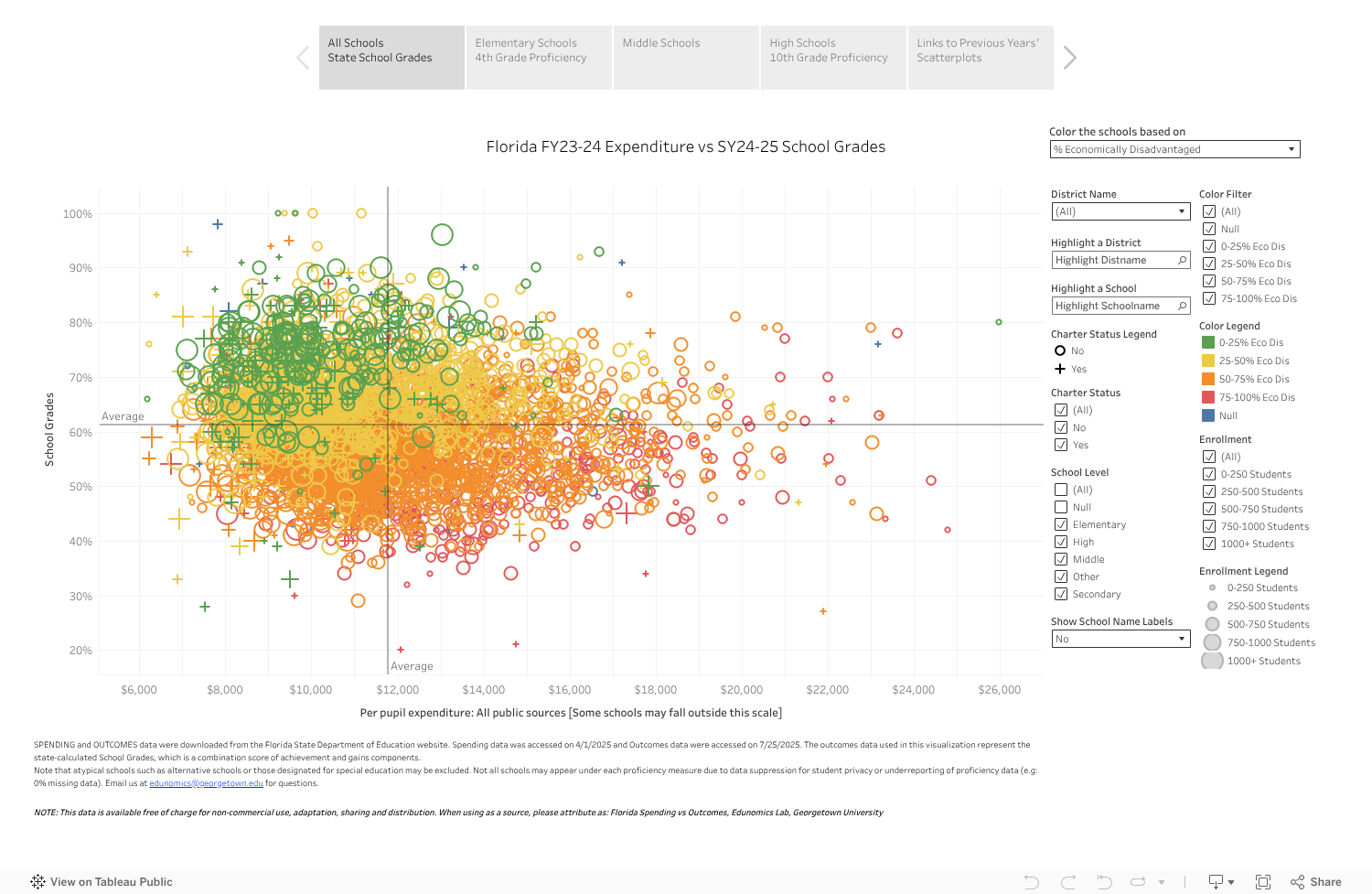
Task: Open the District Name dropdown
Action: [x=1120, y=211]
